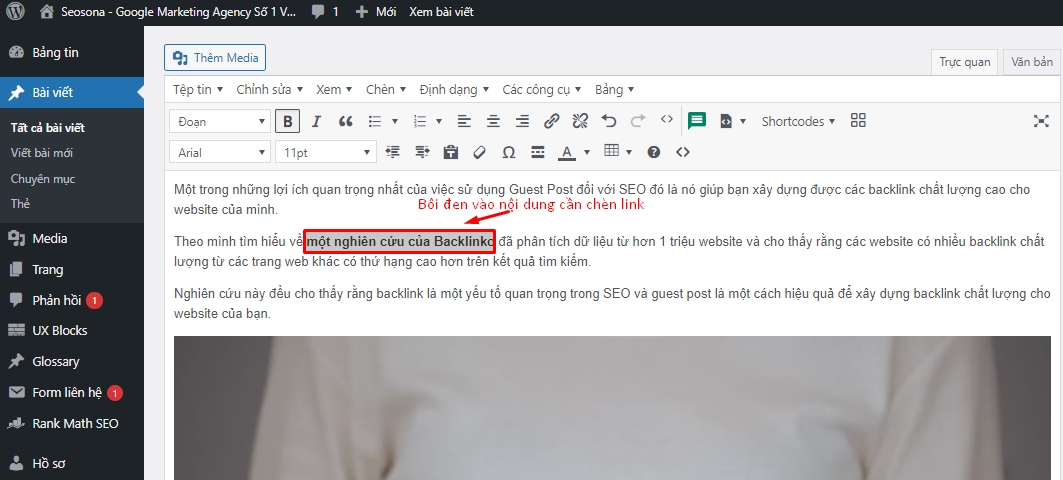Open keyboard shortcuts help icon

point(654,152)
